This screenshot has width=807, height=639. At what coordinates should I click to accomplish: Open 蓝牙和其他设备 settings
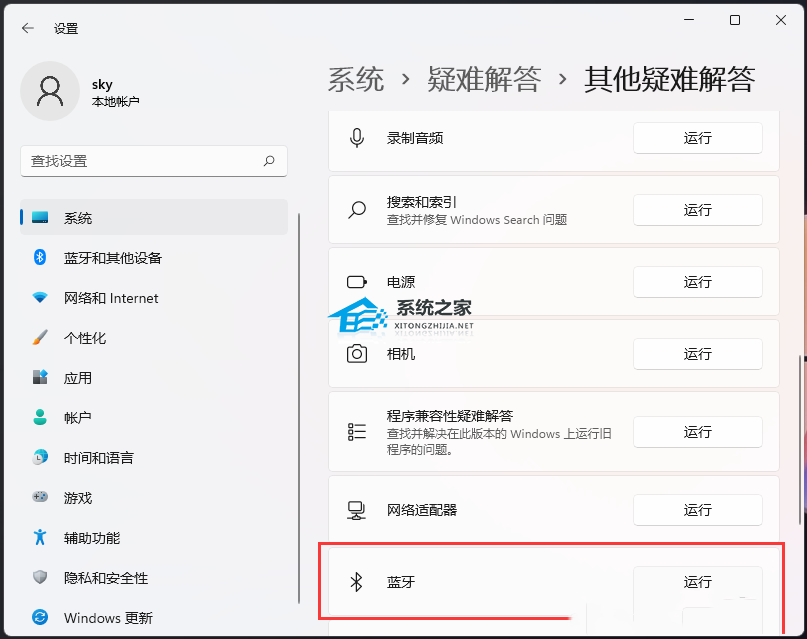click(154, 258)
